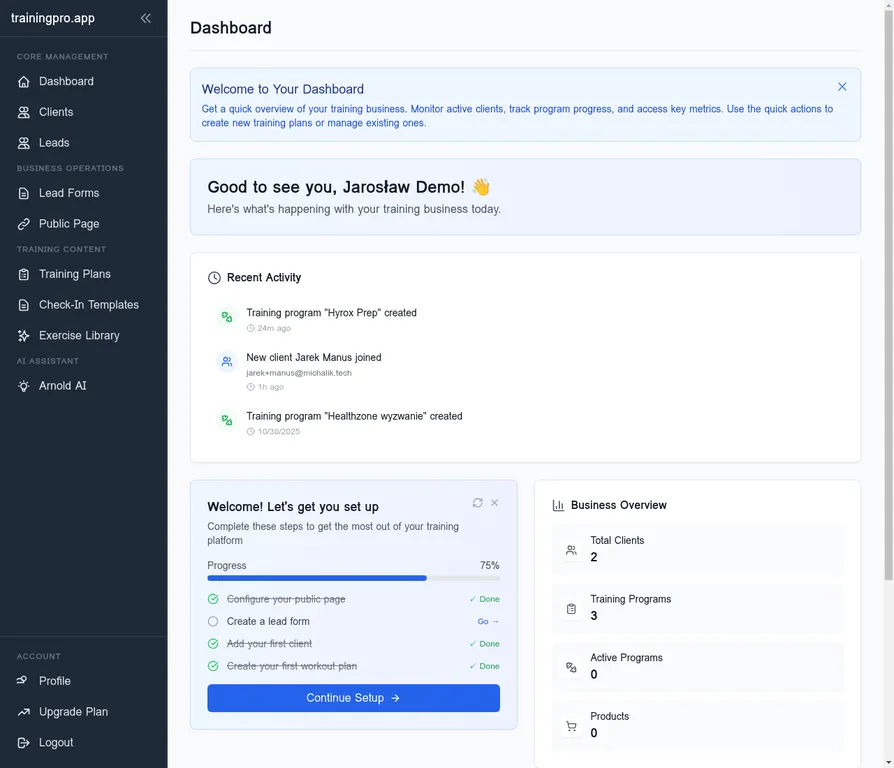Image resolution: width=894 pixels, height=768 pixels.
Task: Dismiss the Welcome to Your Dashboard banner
Action: (842, 87)
